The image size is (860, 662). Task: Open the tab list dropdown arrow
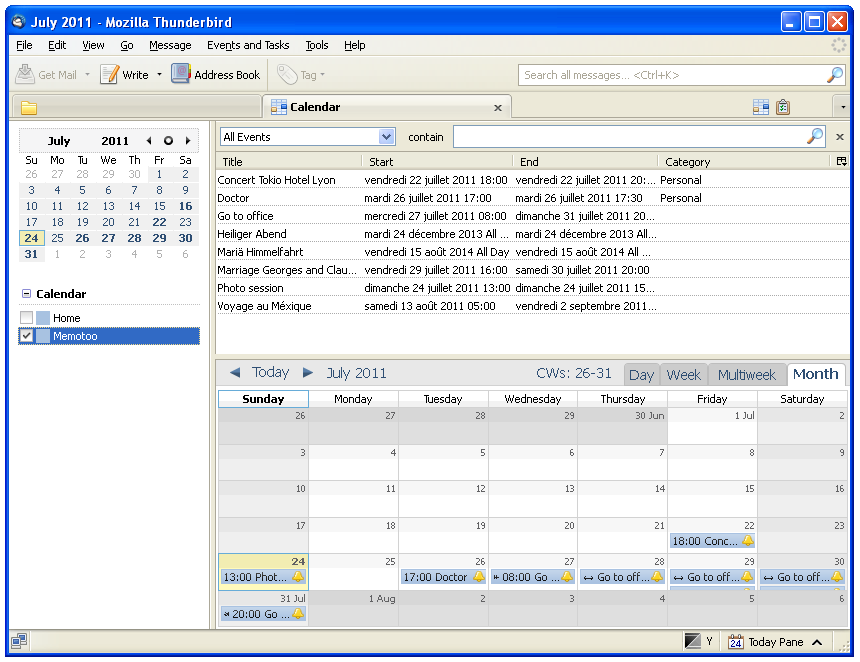pos(842,107)
